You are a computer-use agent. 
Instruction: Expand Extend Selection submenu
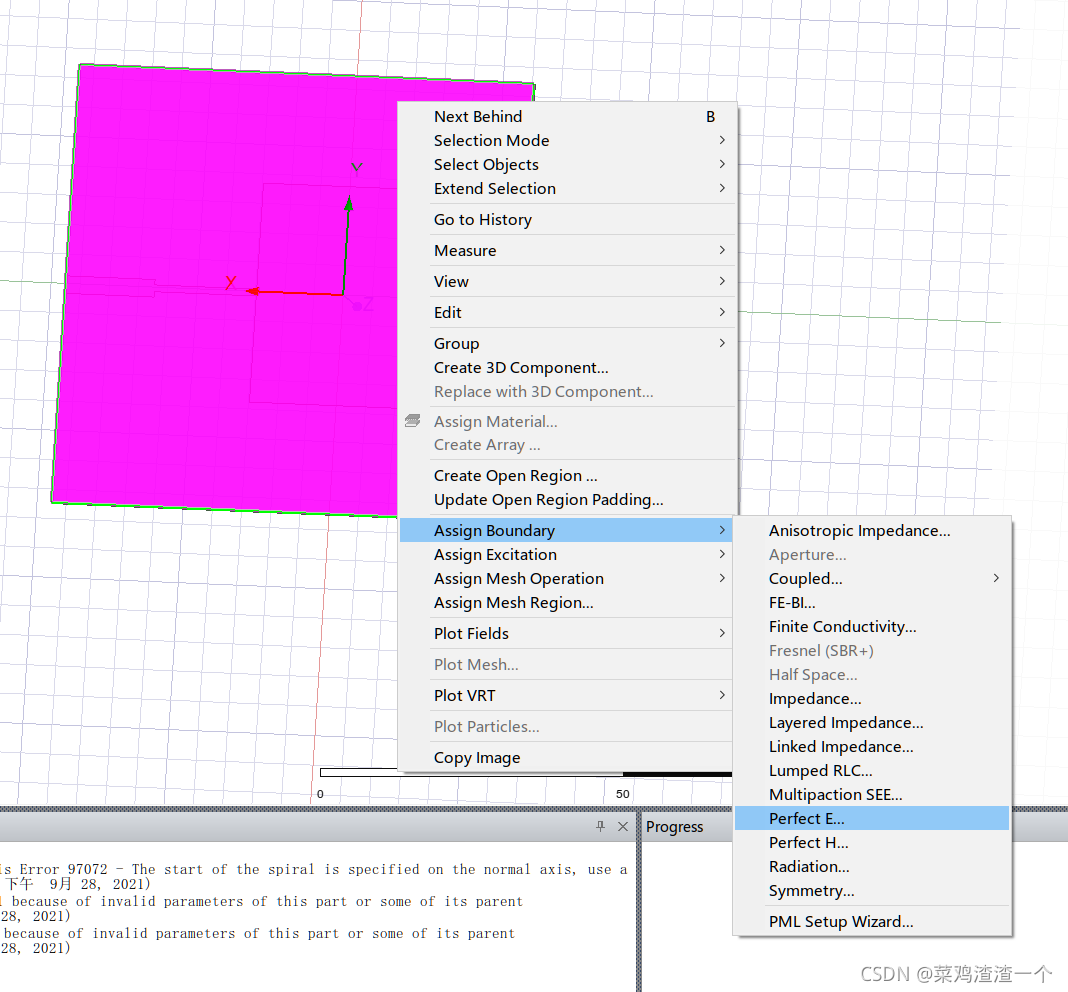point(567,188)
